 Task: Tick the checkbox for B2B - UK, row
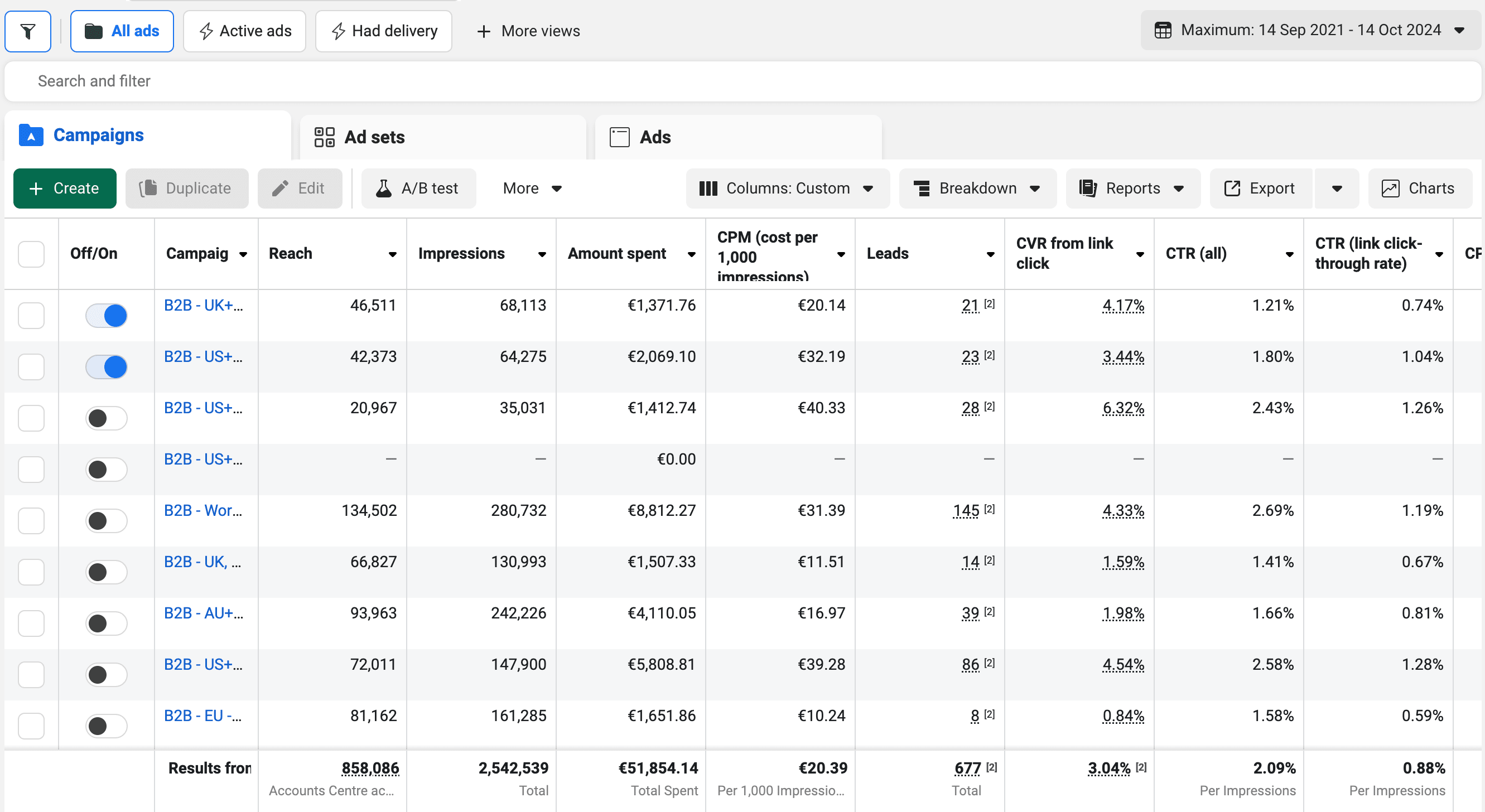click(x=31, y=572)
